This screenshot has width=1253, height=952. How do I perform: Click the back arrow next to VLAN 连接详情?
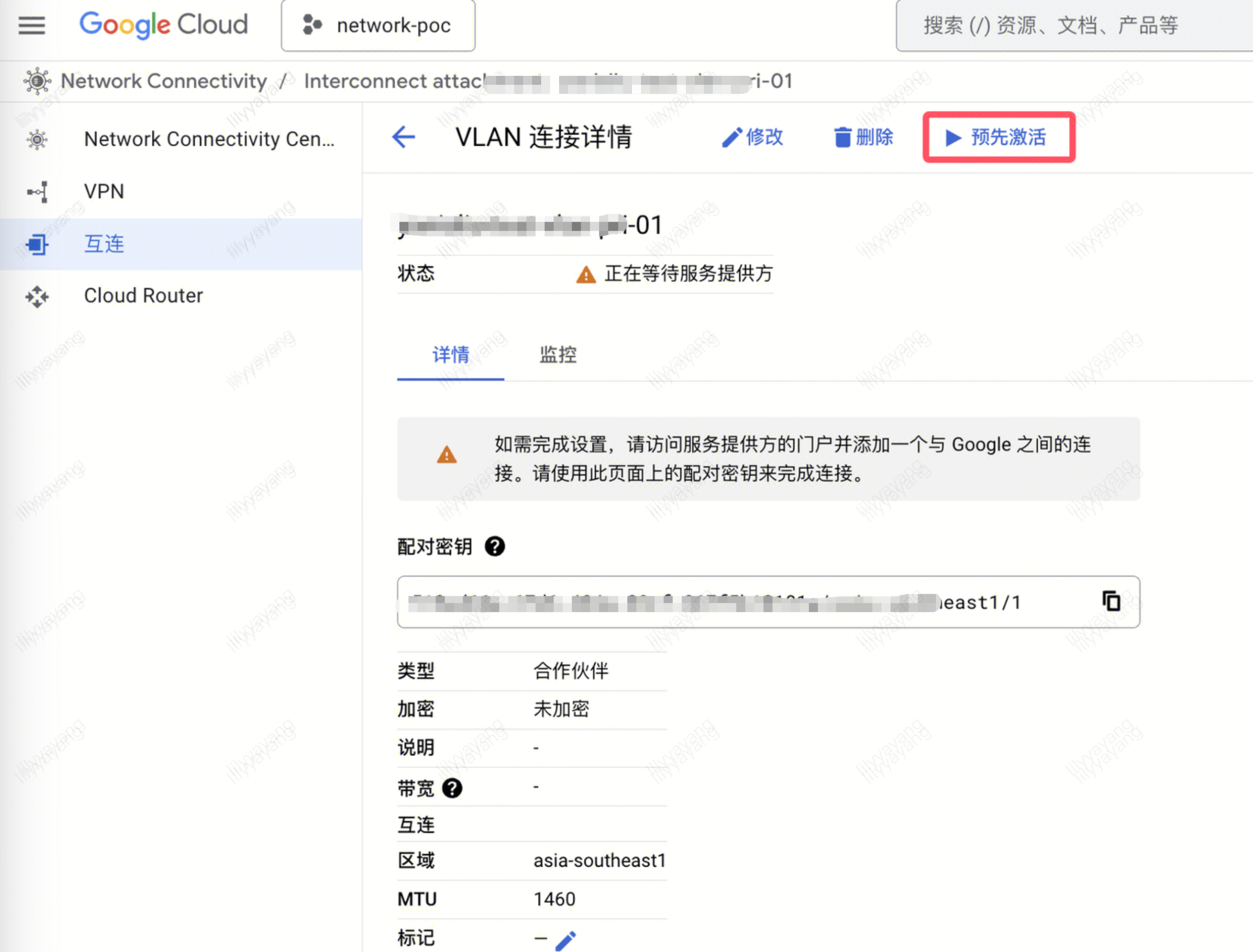tap(404, 137)
